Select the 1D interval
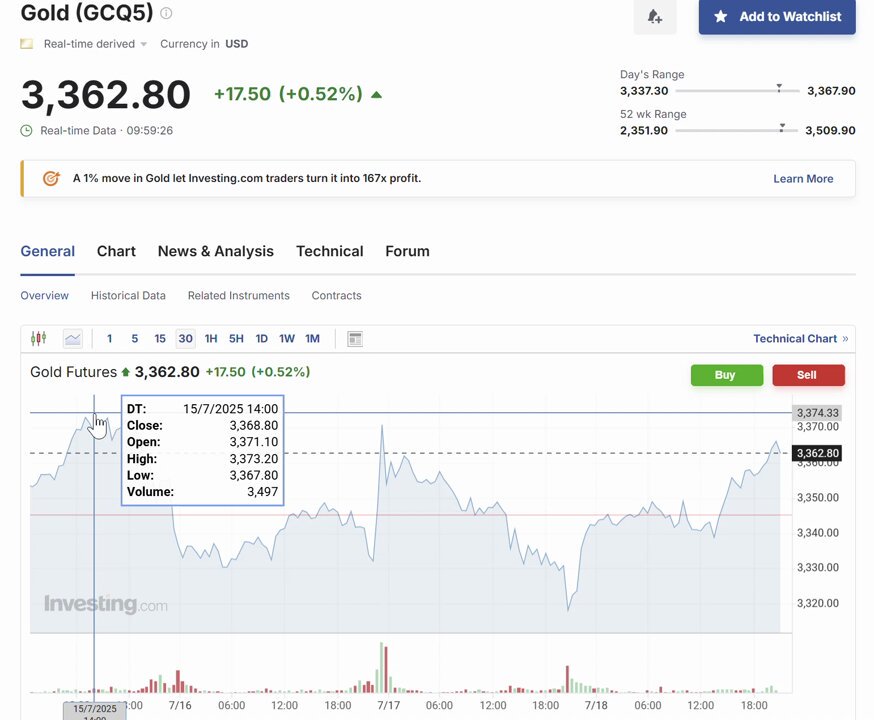 click(261, 339)
